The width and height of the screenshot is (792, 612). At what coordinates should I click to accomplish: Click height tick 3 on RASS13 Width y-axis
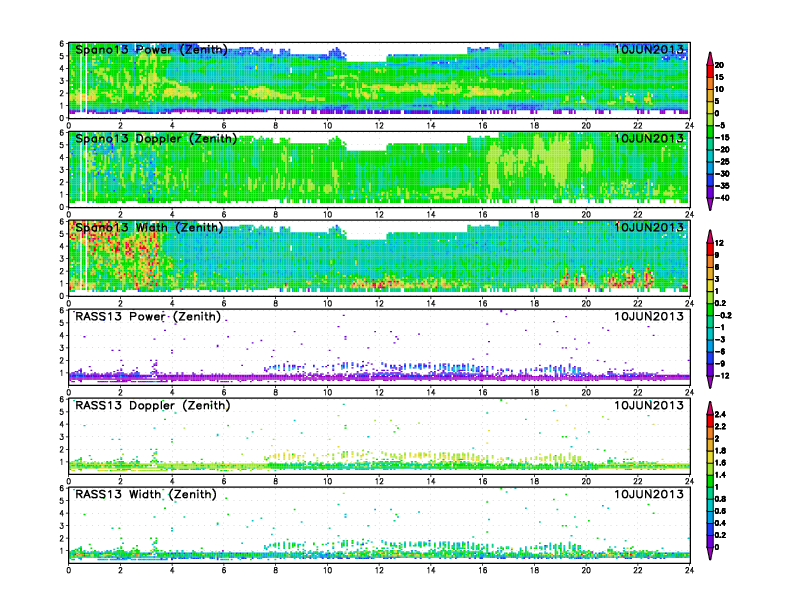point(62,526)
